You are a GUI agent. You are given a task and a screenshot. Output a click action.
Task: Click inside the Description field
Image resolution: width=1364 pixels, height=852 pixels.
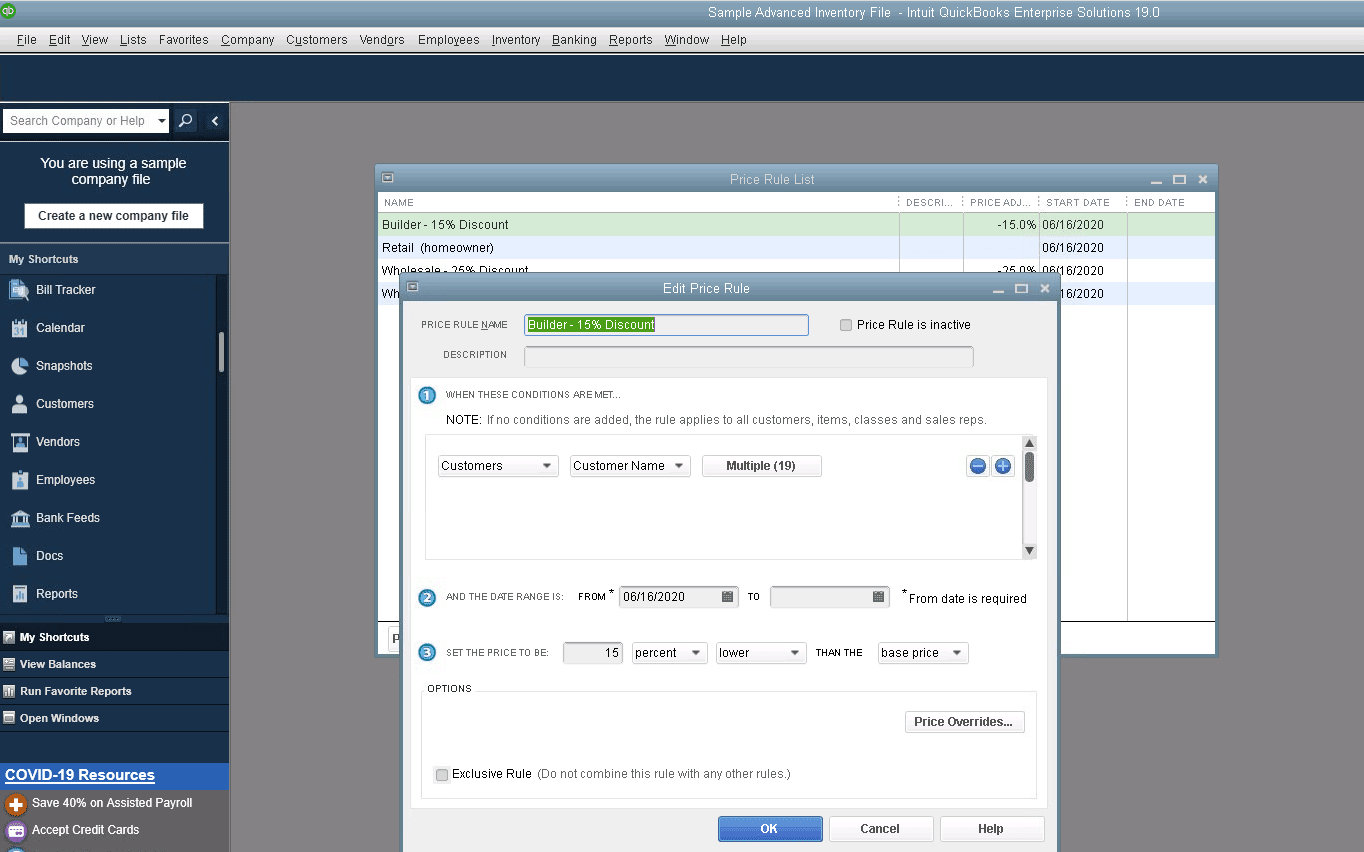tap(748, 356)
